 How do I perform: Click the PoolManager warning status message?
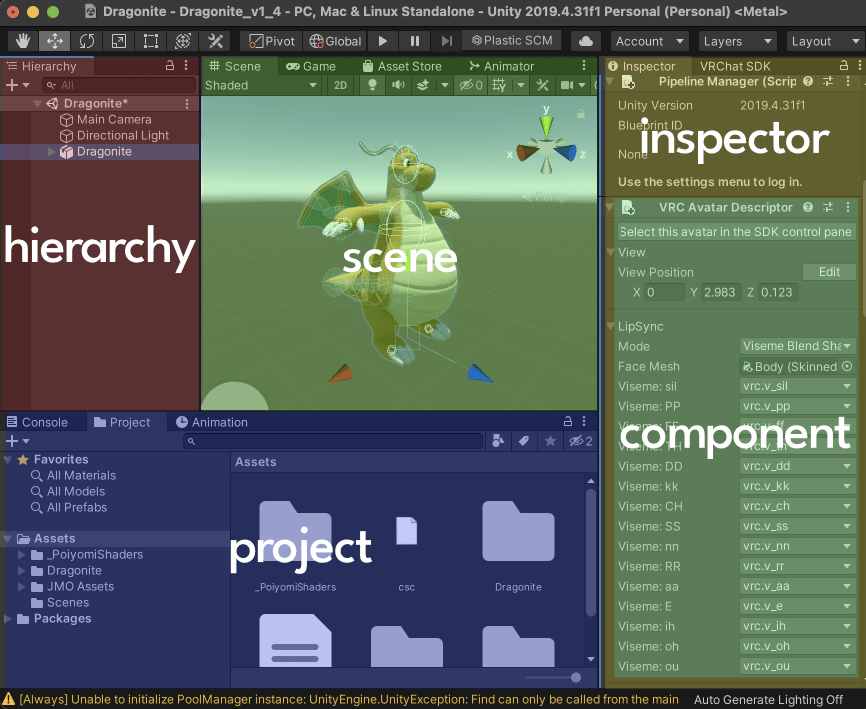point(342,700)
